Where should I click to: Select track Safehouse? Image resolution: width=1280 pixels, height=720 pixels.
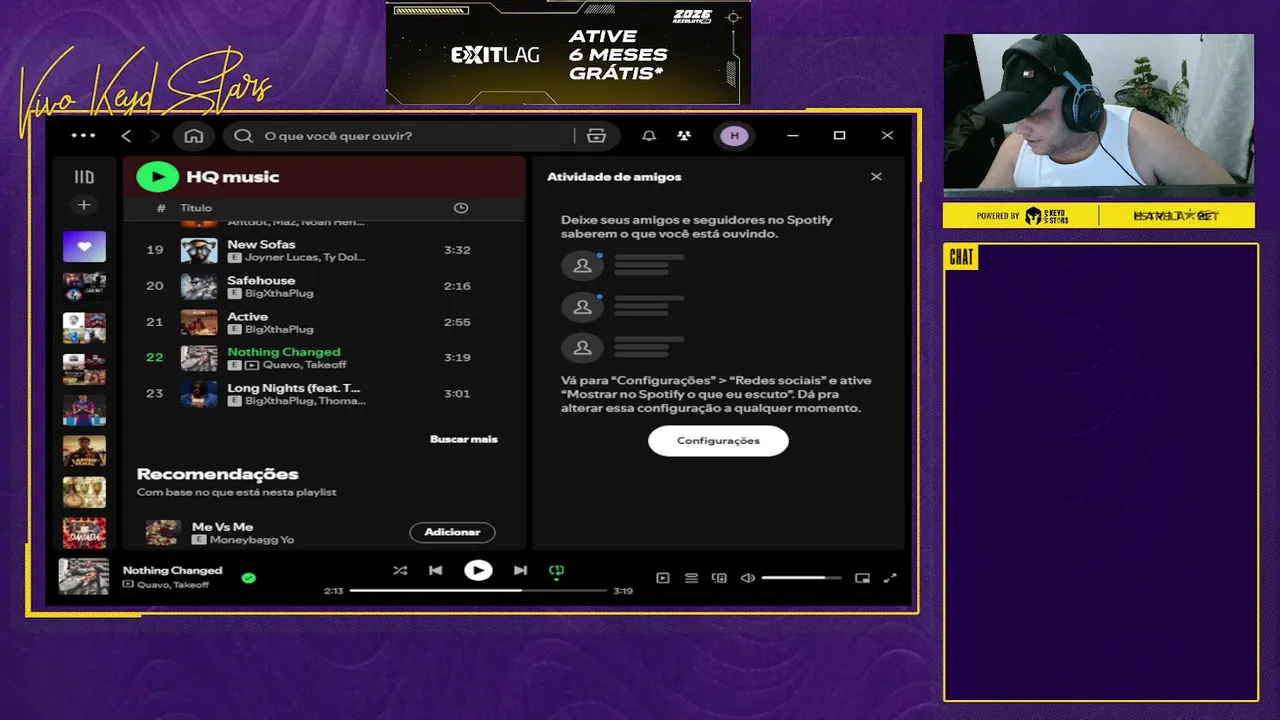tap(324, 286)
